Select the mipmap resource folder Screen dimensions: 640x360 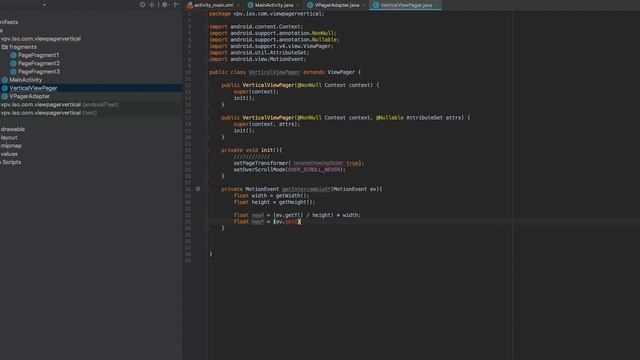11,146
